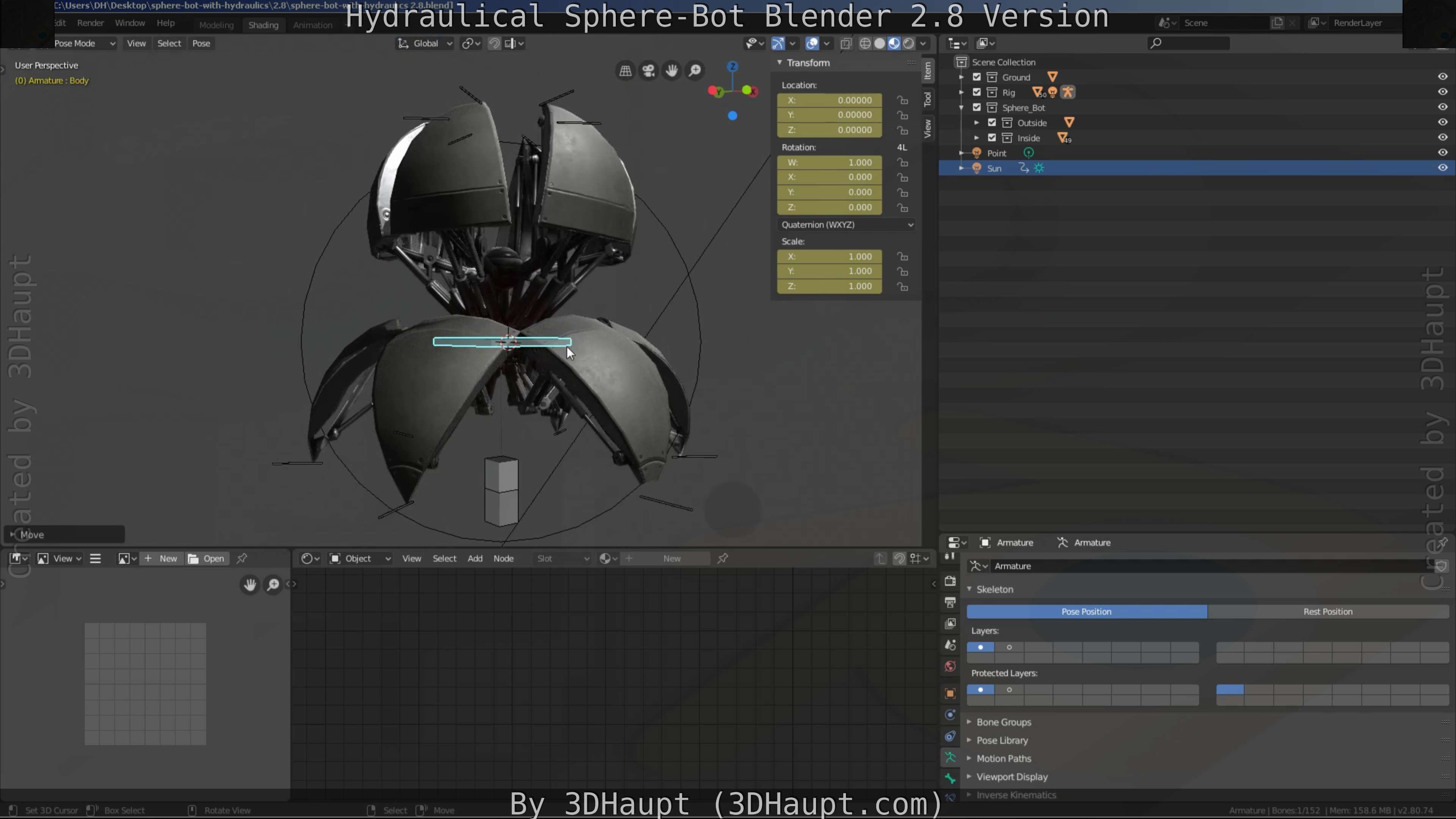This screenshot has width=1456, height=819.
Task: Switch to material preview shading
Action: pos(894,44)
